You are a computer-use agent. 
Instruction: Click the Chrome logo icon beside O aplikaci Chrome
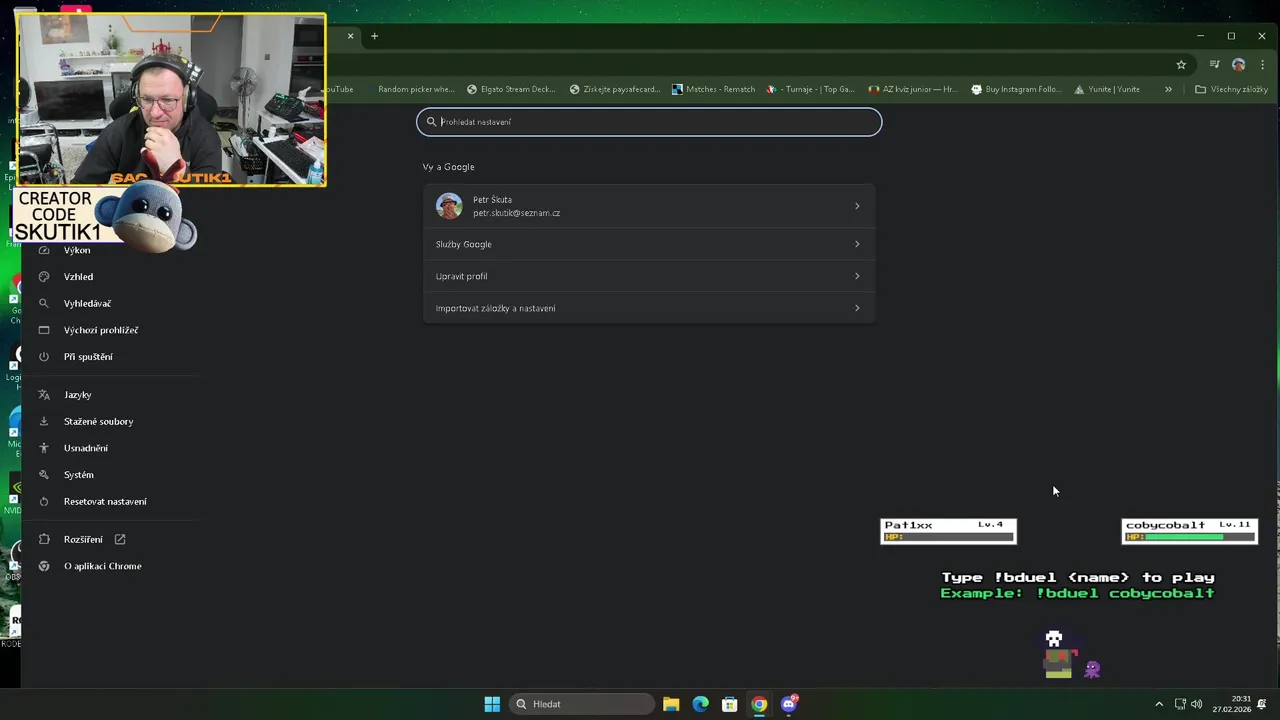pyautogui.click(x=44, y=566)
